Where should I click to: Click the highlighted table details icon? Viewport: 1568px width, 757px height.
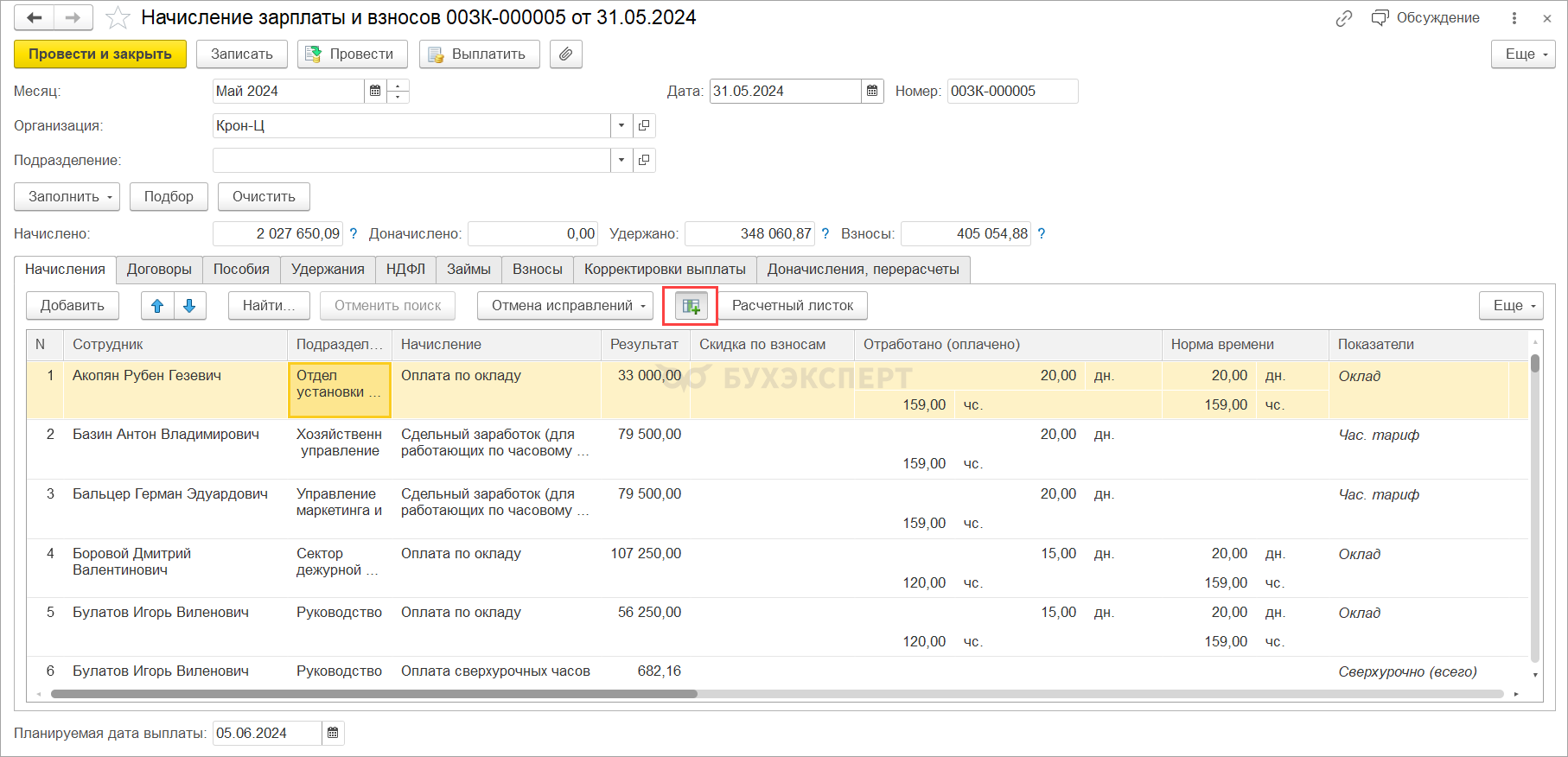tap(691, 306)
